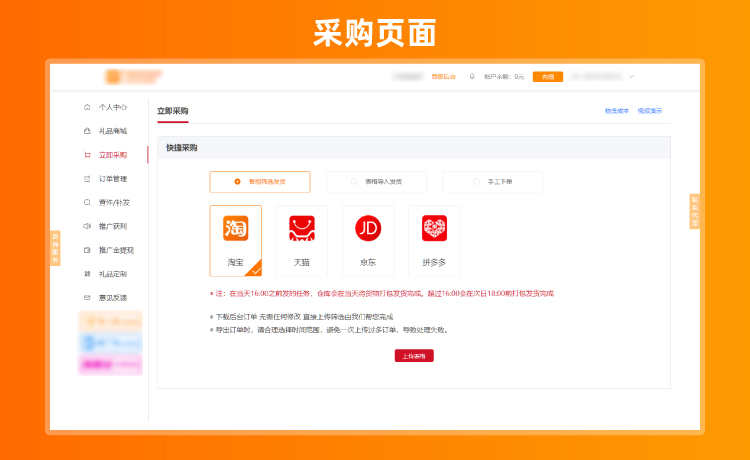This screenshot has height=460, width=750.
Task: Click the cart icon beside 立即采购
Action: pyautogui.click(x=87, y=155)
